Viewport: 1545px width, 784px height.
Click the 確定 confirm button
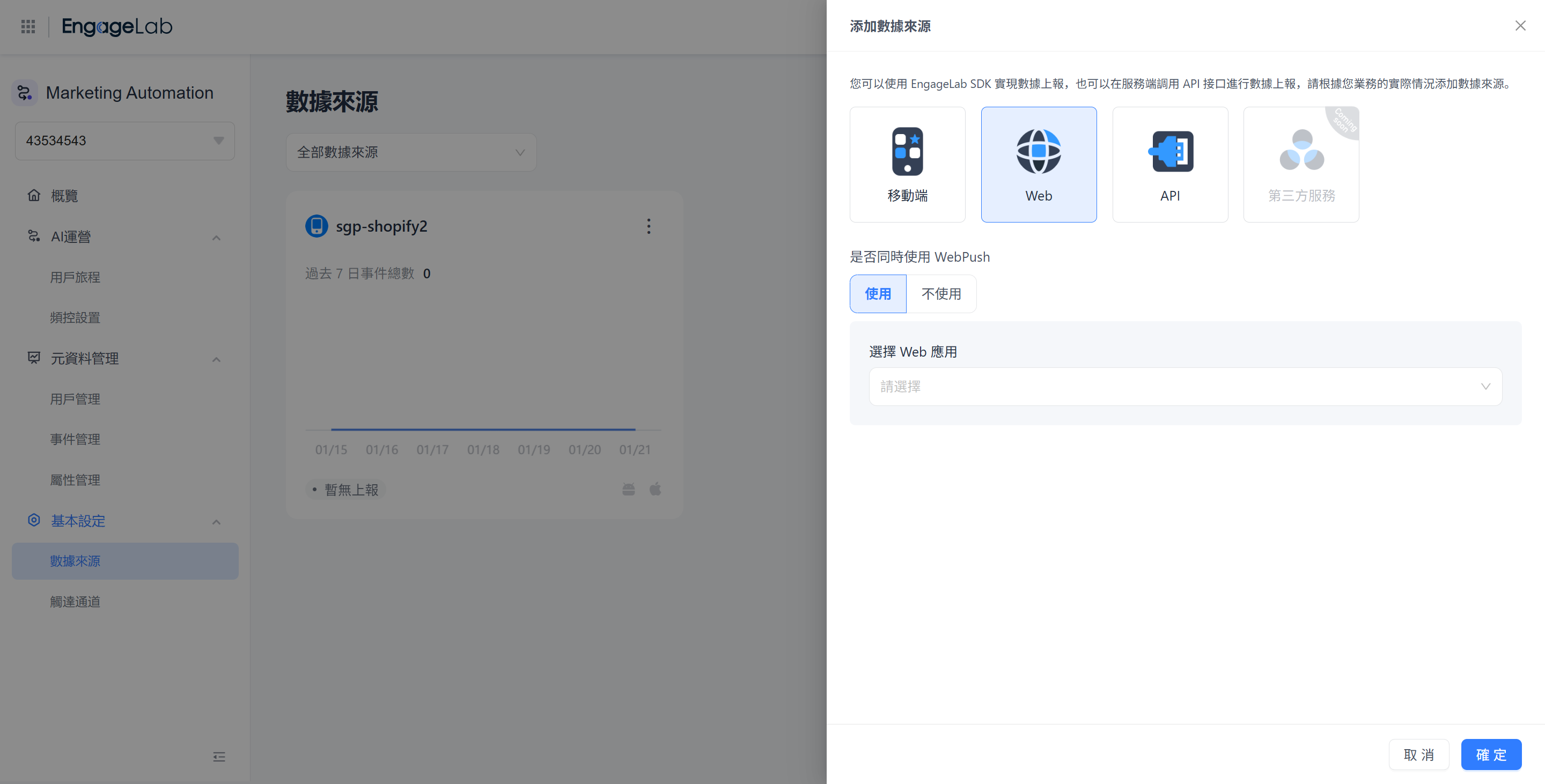[1490, 755]
